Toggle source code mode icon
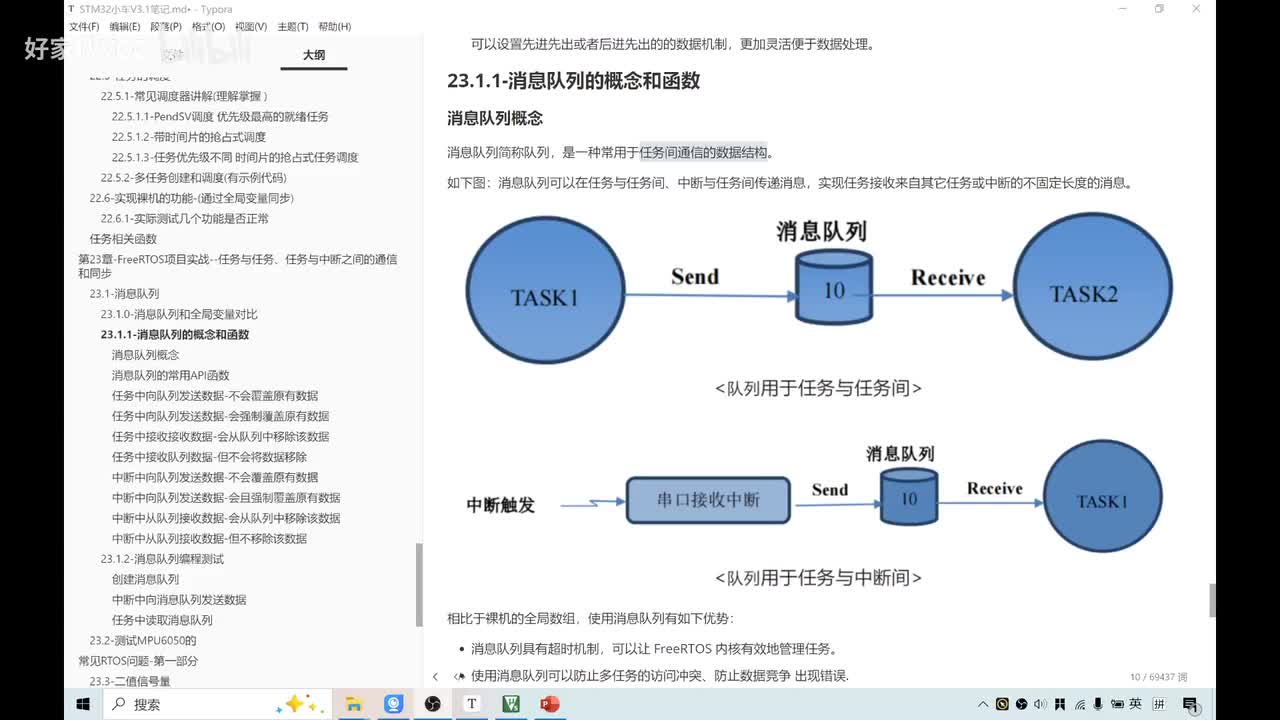 (459, 677)
